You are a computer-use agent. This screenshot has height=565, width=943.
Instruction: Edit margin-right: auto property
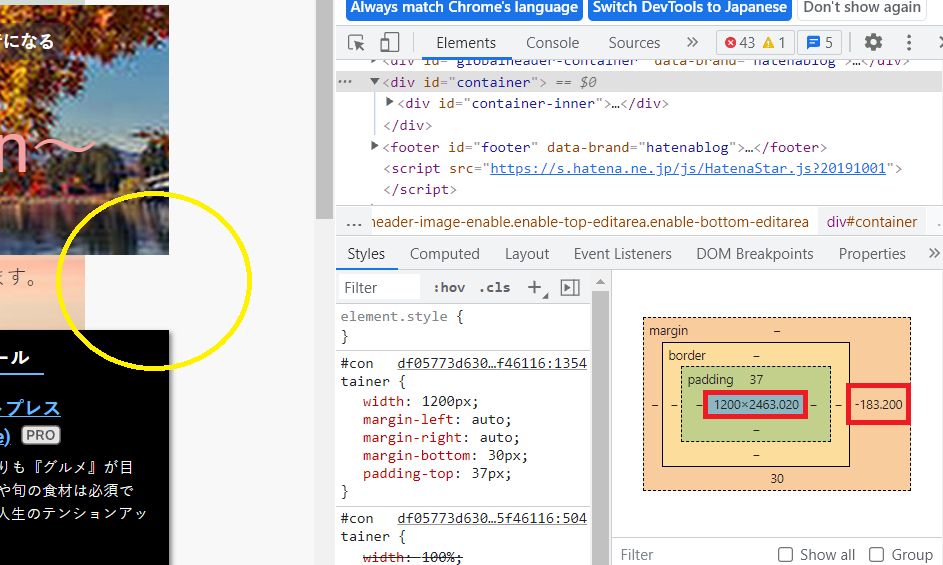pyautogui.click(x=441, y=437)
